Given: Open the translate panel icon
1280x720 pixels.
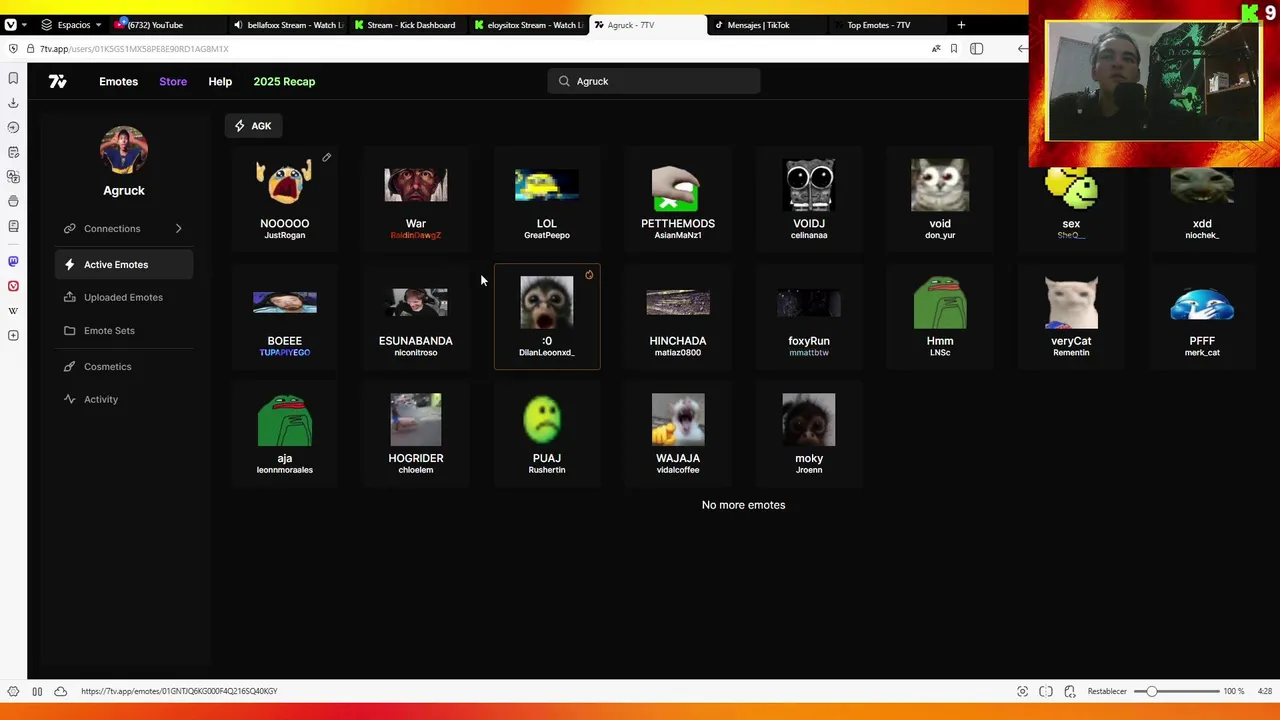Looking at the screenshot, I should [x=13, y=177].
